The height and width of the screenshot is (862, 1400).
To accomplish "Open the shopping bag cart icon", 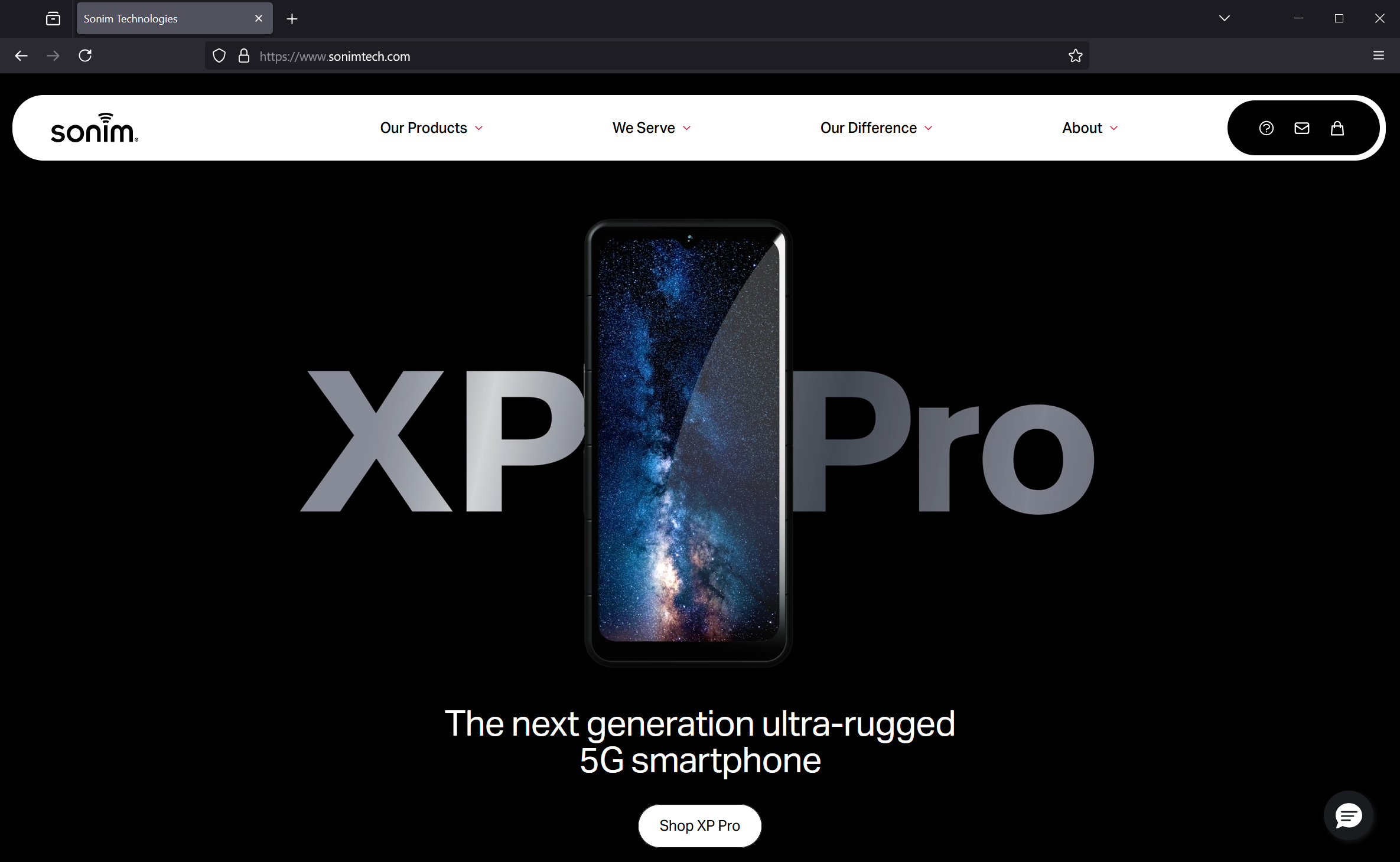I will point(1337,128).
